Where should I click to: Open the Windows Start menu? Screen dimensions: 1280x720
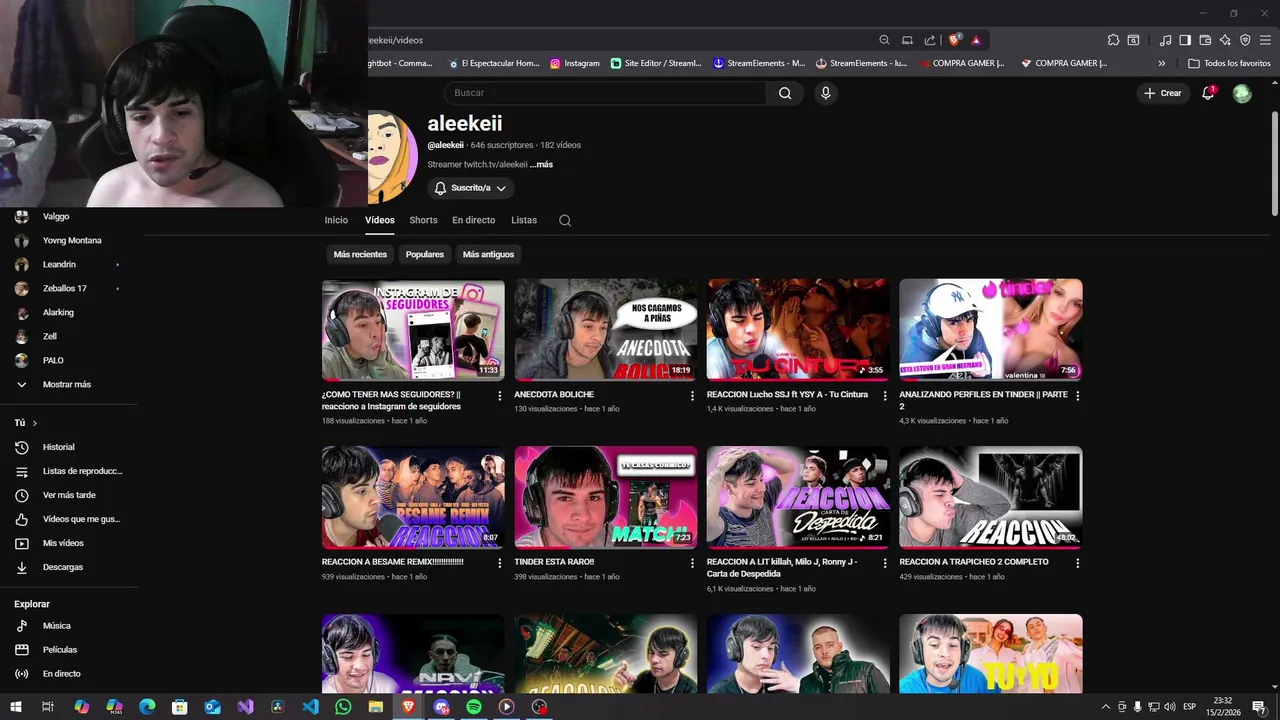pyautogui.click(x=16, y=707)
